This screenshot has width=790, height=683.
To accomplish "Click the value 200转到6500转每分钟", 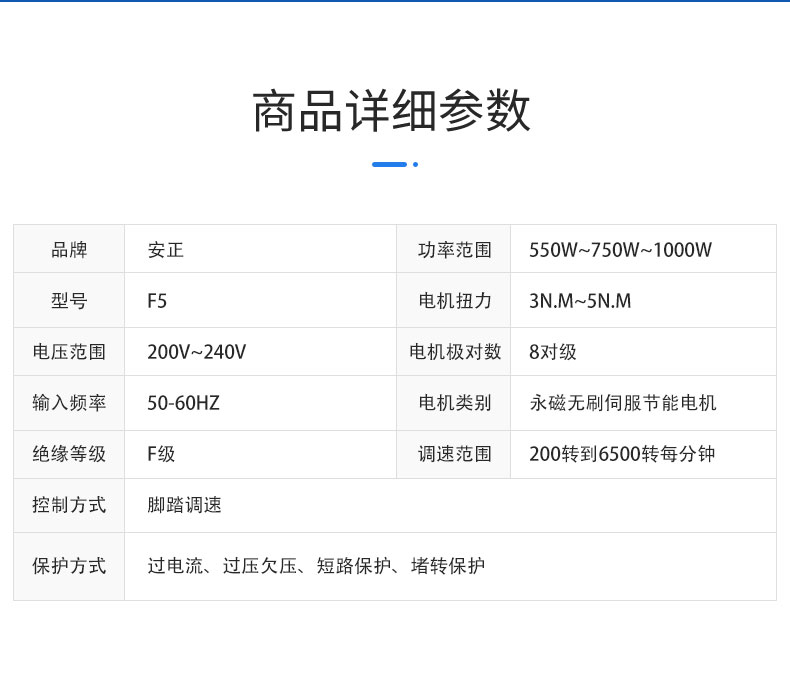I will click(x=622, y=454).
